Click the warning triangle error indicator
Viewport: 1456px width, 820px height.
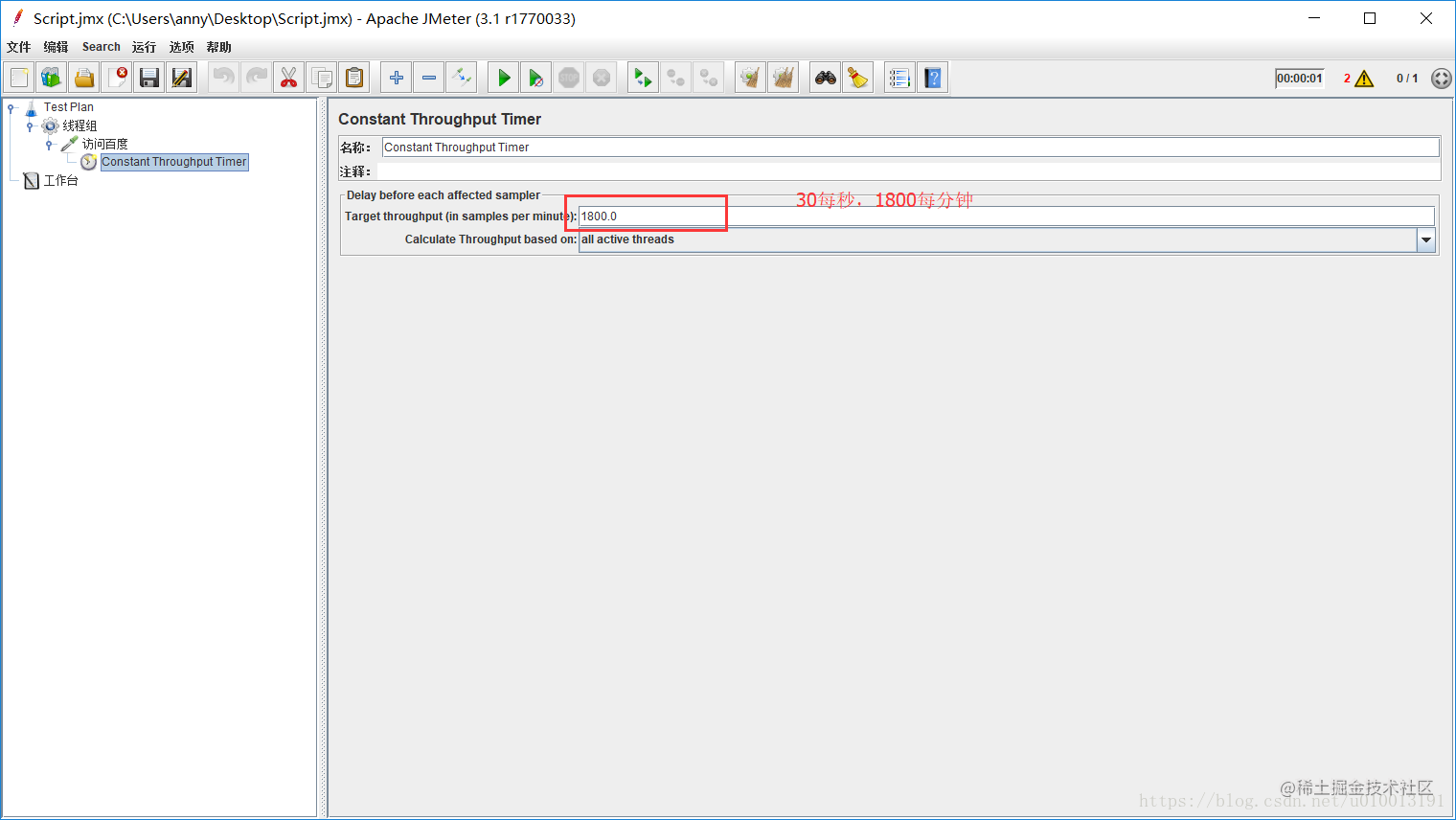pyautogui.click(x=1365, y=79)
